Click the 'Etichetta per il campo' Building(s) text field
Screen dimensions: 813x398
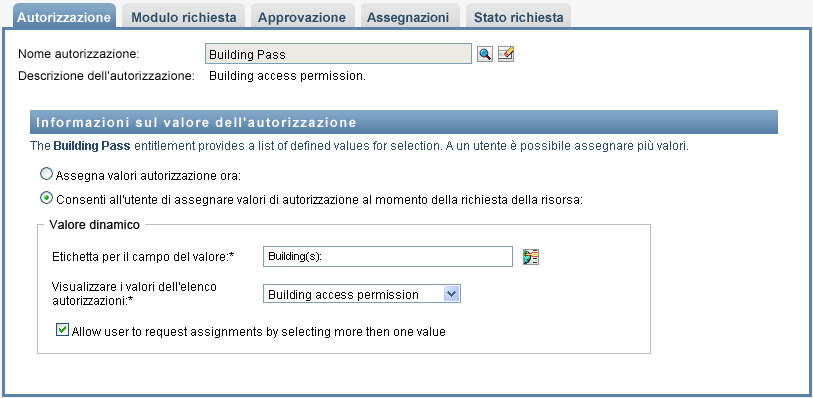click(x=388, y=257)
